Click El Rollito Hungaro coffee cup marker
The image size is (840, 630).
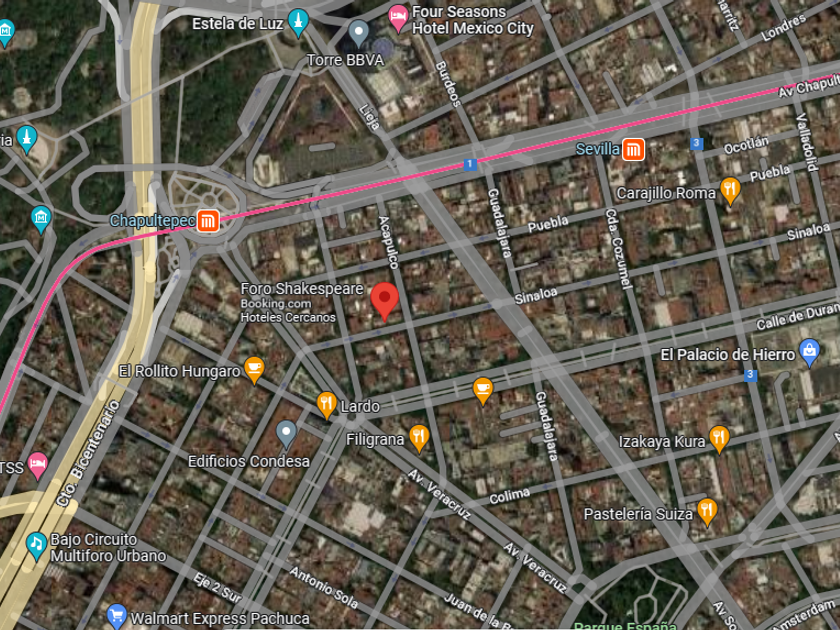pos(254,370)
